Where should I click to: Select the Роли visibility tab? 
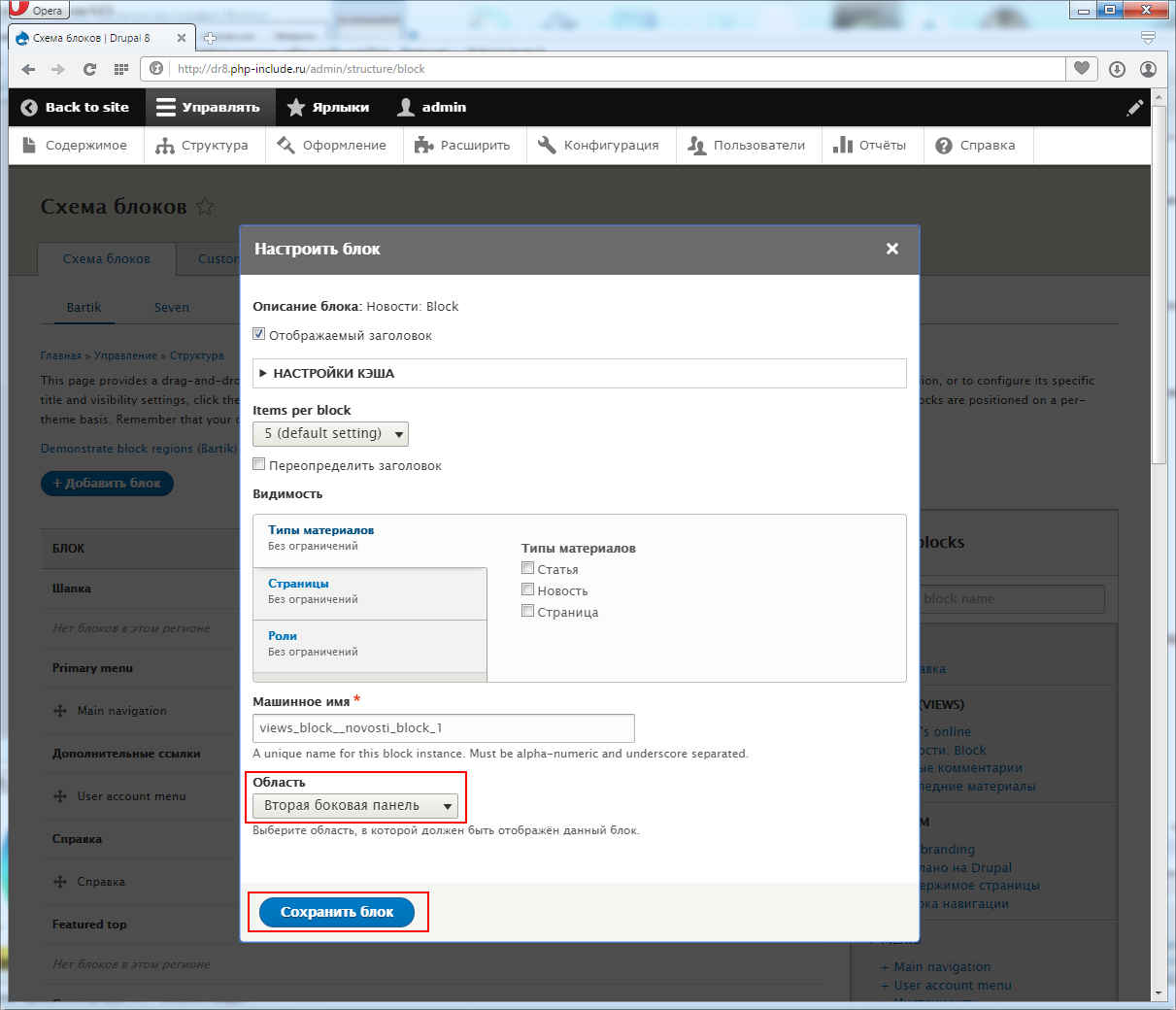(x=370, y=644)
